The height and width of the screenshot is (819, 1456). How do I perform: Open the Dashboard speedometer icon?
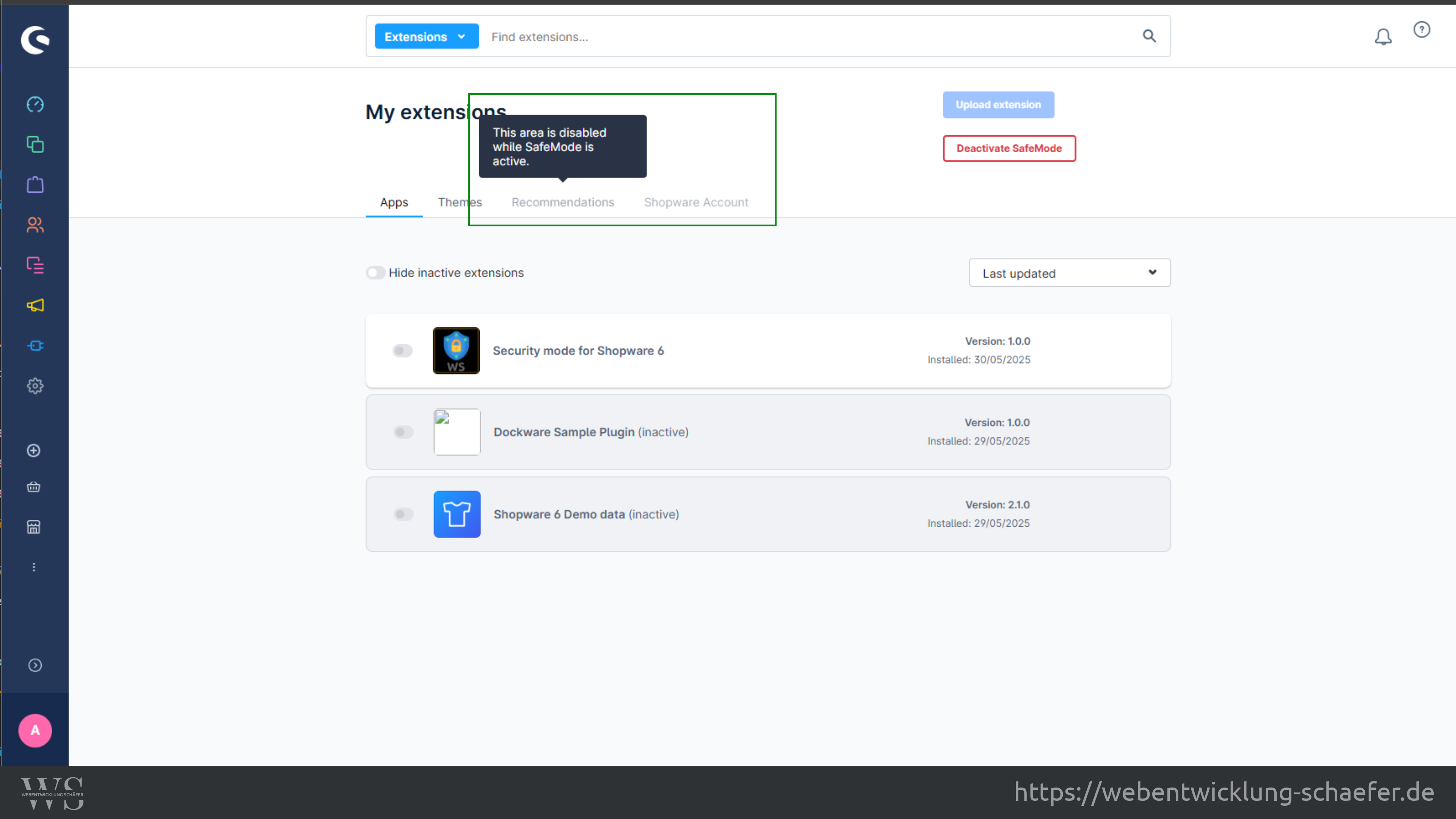point(35,105)
